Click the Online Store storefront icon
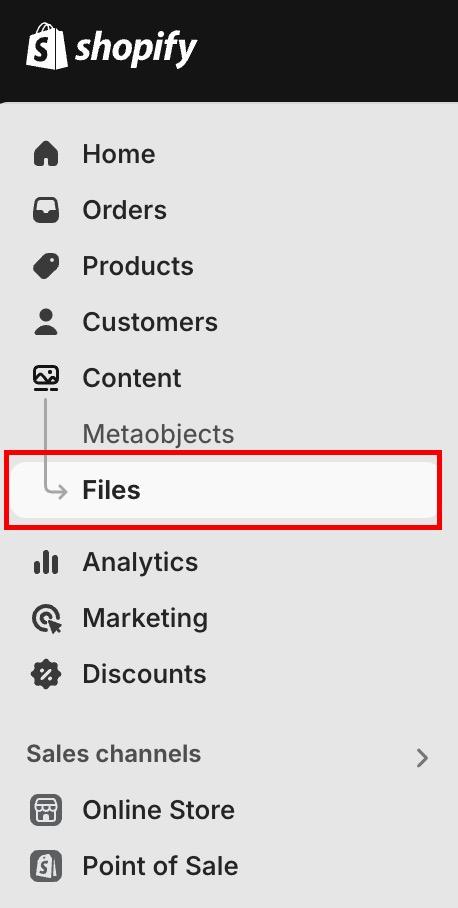The image size is (458, 908). click(46, 810)
